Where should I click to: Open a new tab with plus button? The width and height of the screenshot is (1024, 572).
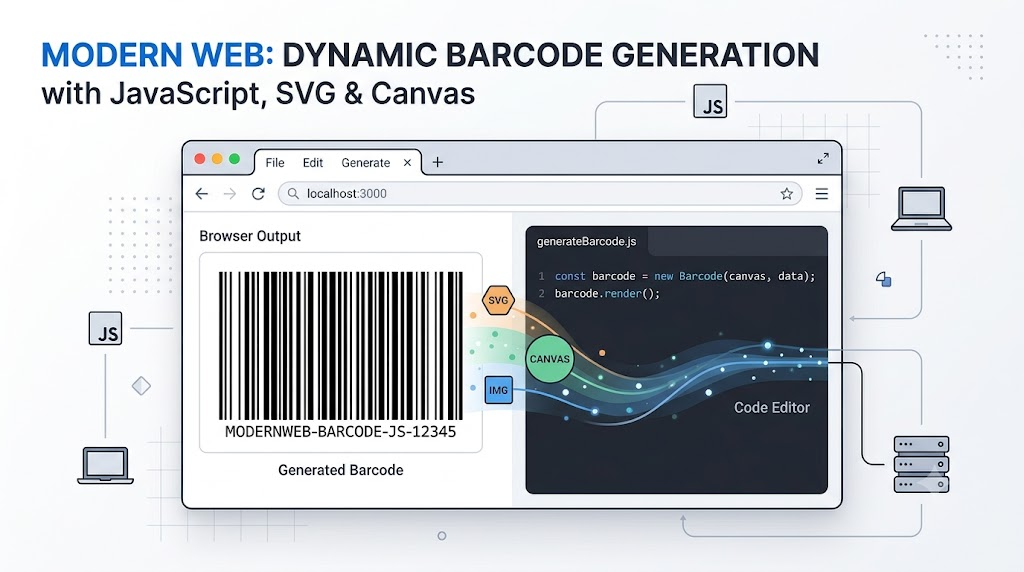438,162
